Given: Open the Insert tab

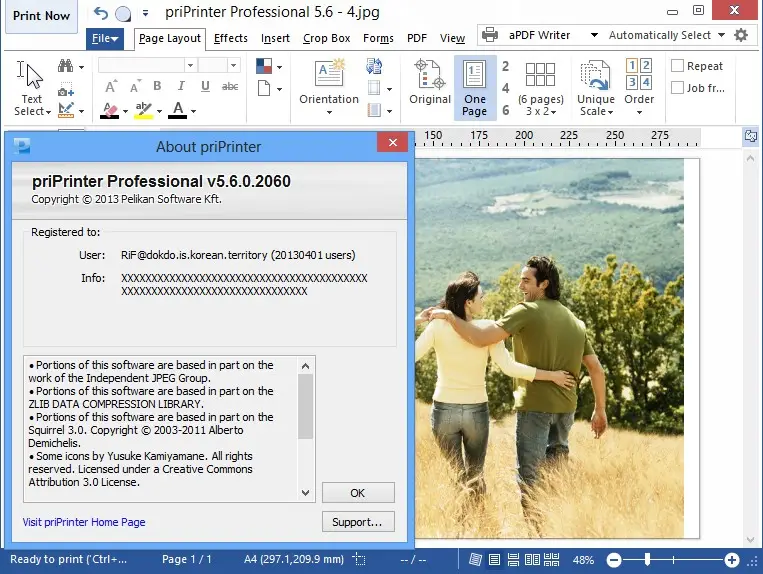Looking at the screenshot, I should point(275,38).
